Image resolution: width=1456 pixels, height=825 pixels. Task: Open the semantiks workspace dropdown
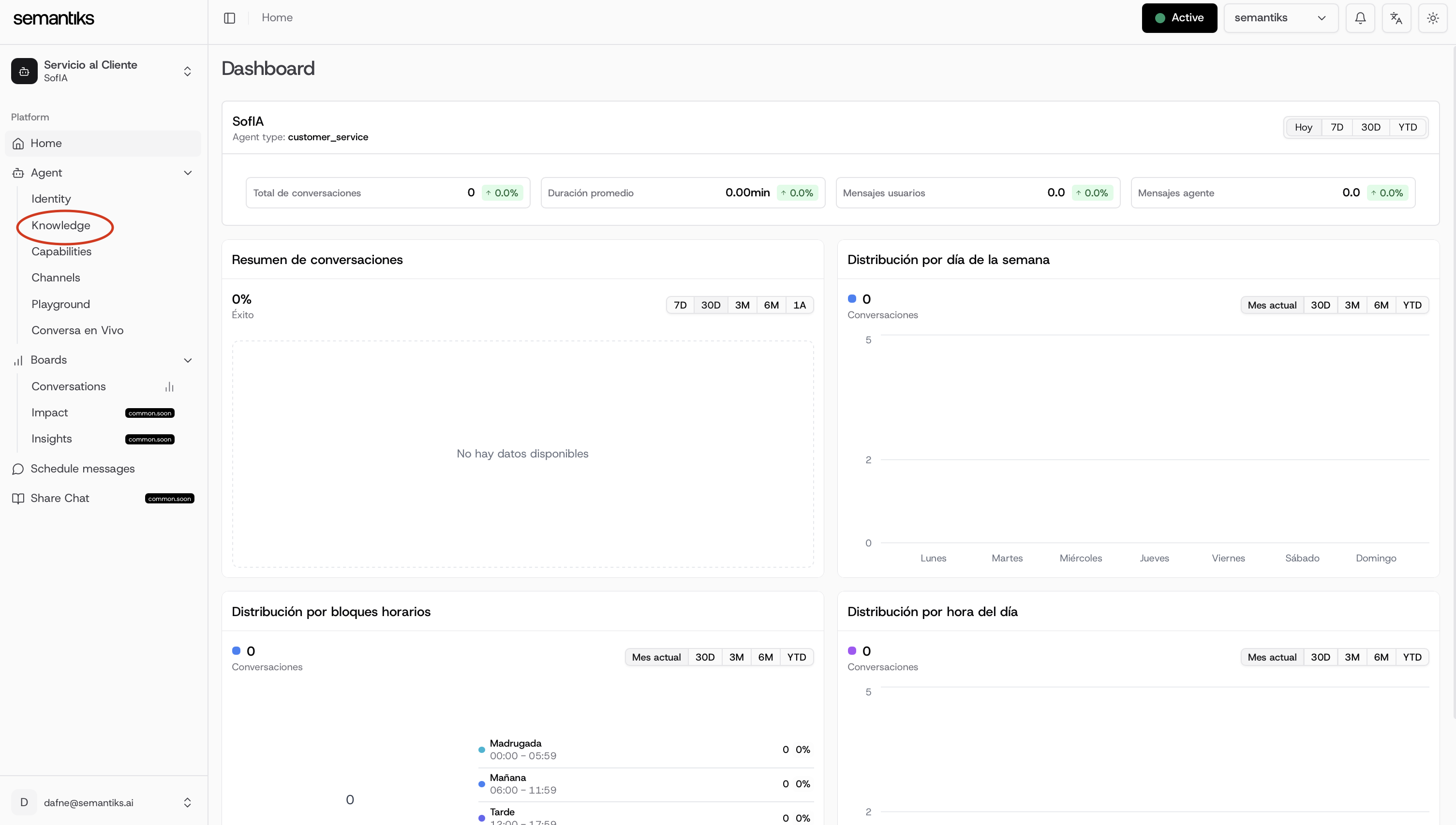tap(1280, 18)
